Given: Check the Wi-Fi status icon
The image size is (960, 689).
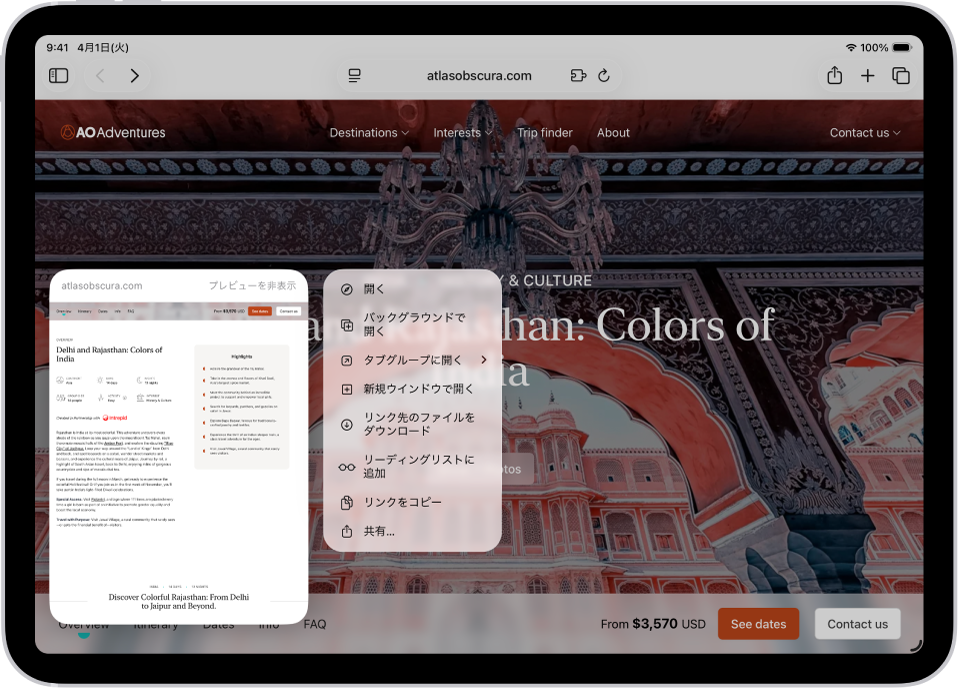Looking at the screenshot, I should click(x=851, y=47).
